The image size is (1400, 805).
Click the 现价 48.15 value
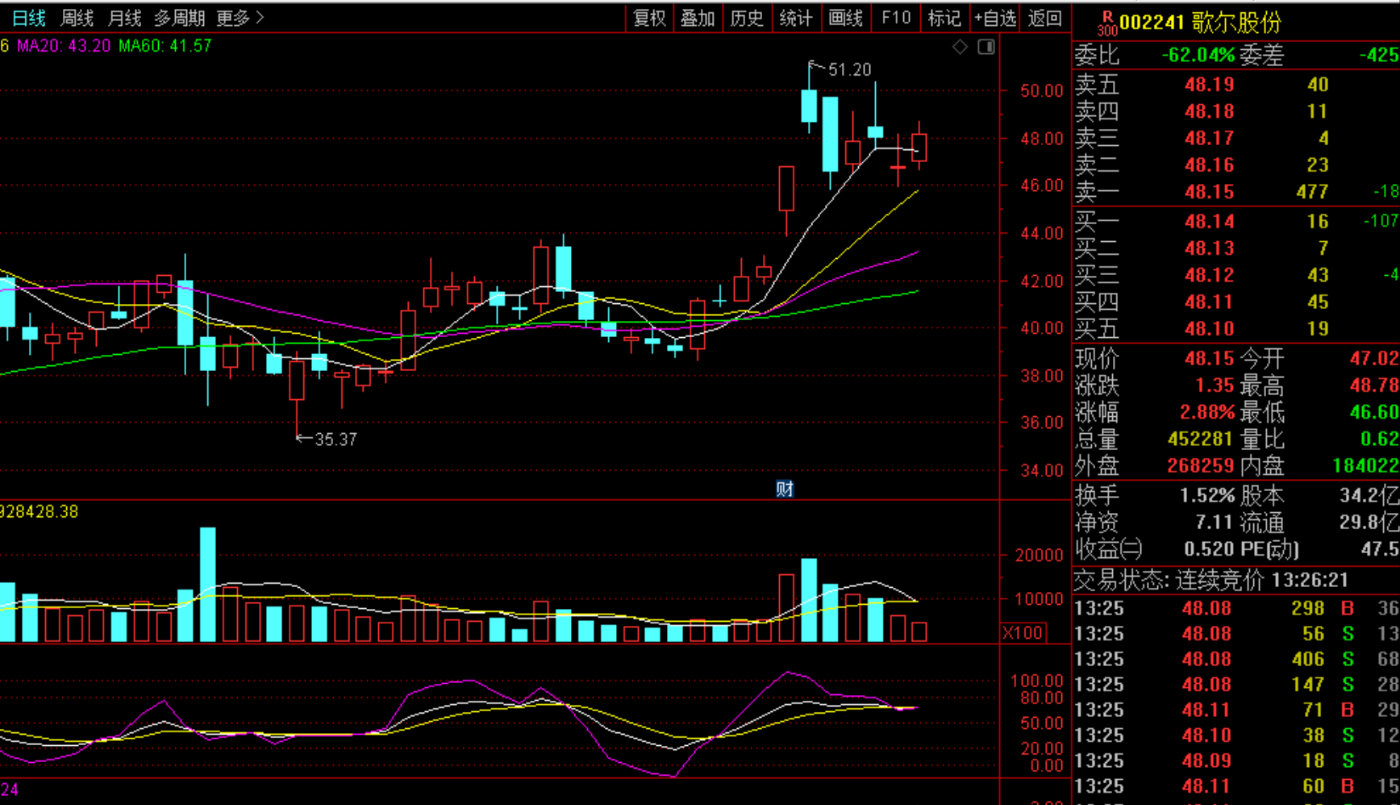pos(1209,359)
